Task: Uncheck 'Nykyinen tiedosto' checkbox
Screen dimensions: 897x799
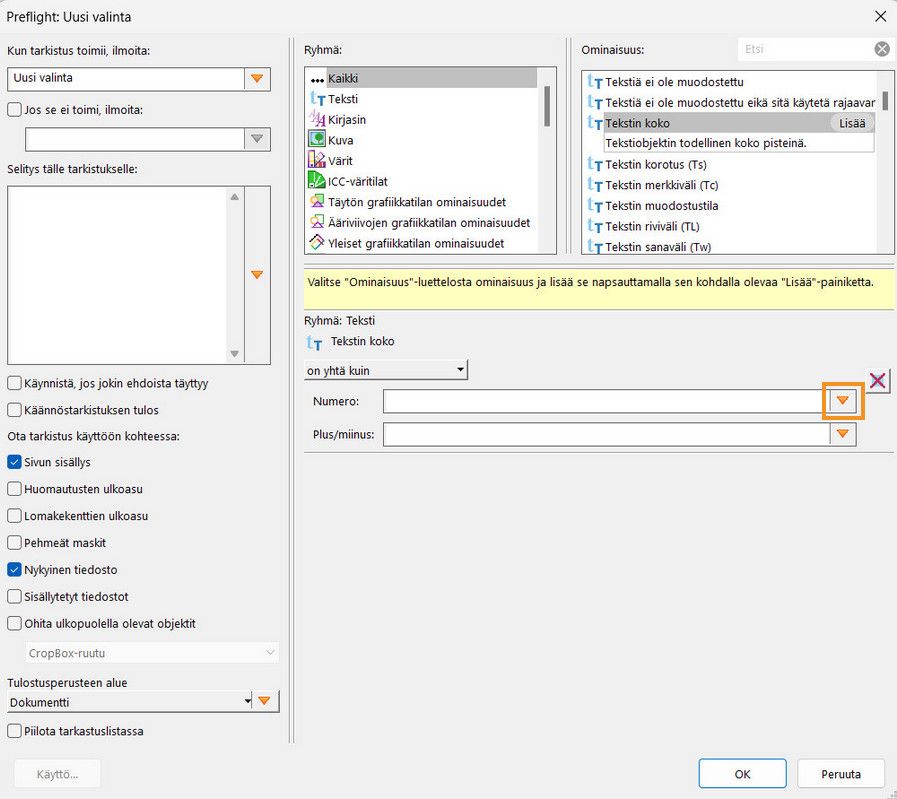Action: pos(14,570)
